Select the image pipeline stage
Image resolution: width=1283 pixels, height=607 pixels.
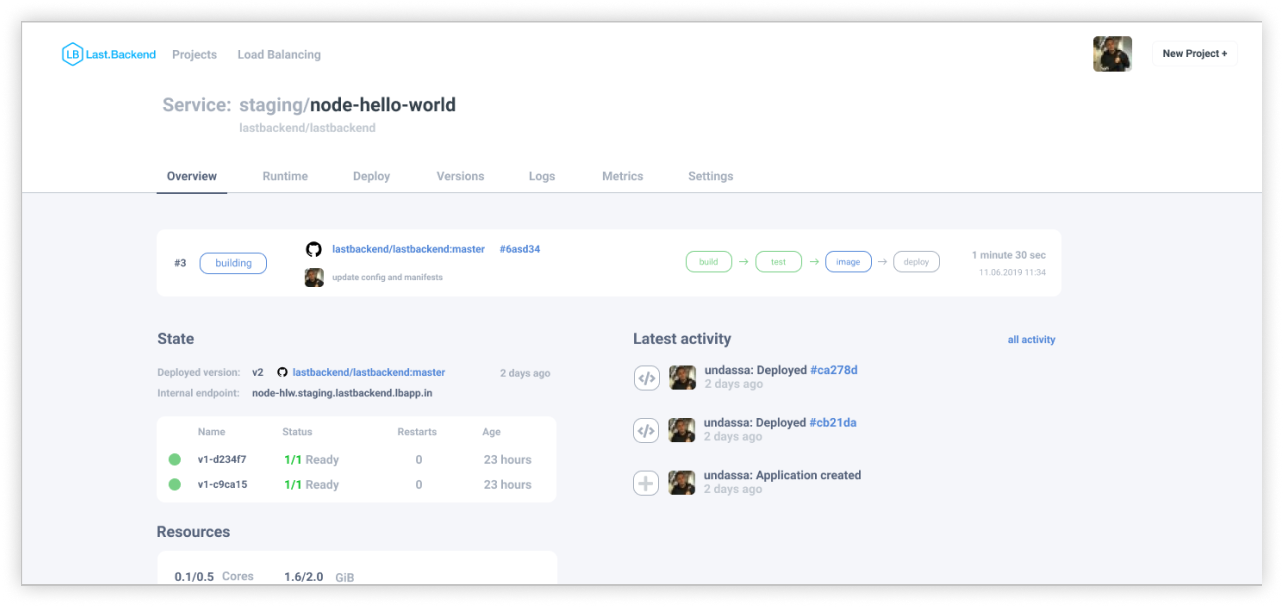848,262
